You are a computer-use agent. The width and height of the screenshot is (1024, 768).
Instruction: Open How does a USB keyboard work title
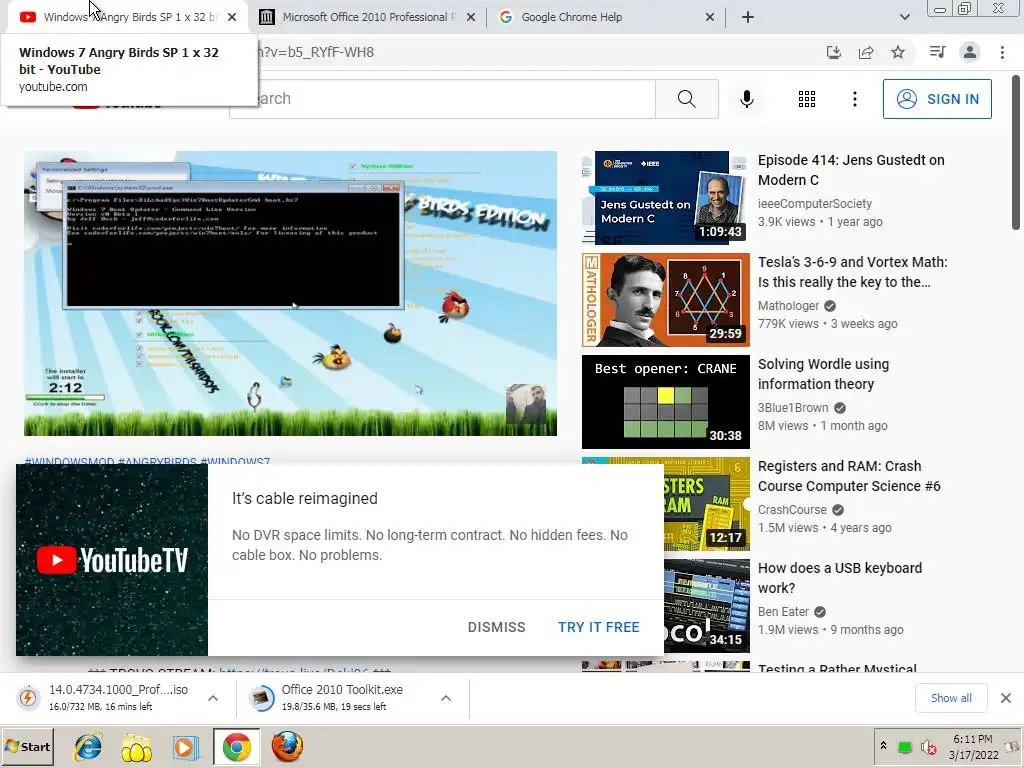(x=840, y=577)
